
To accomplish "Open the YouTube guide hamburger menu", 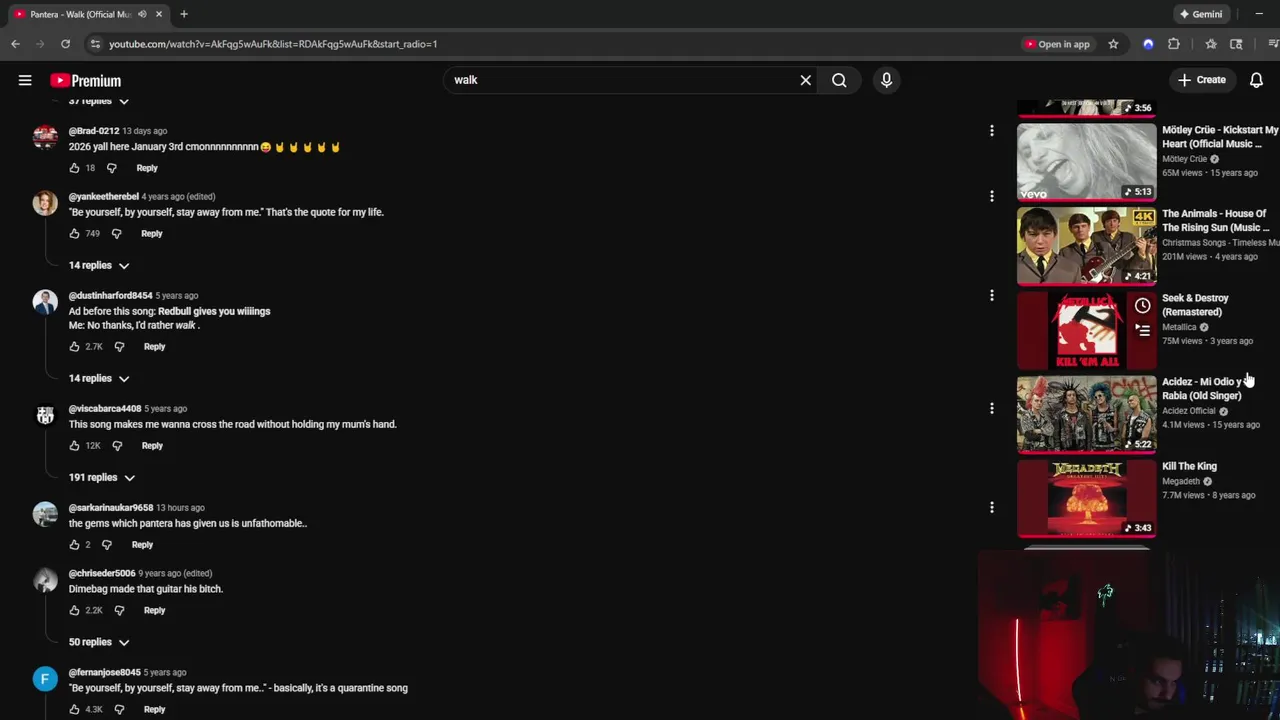I will coord(25,80).
